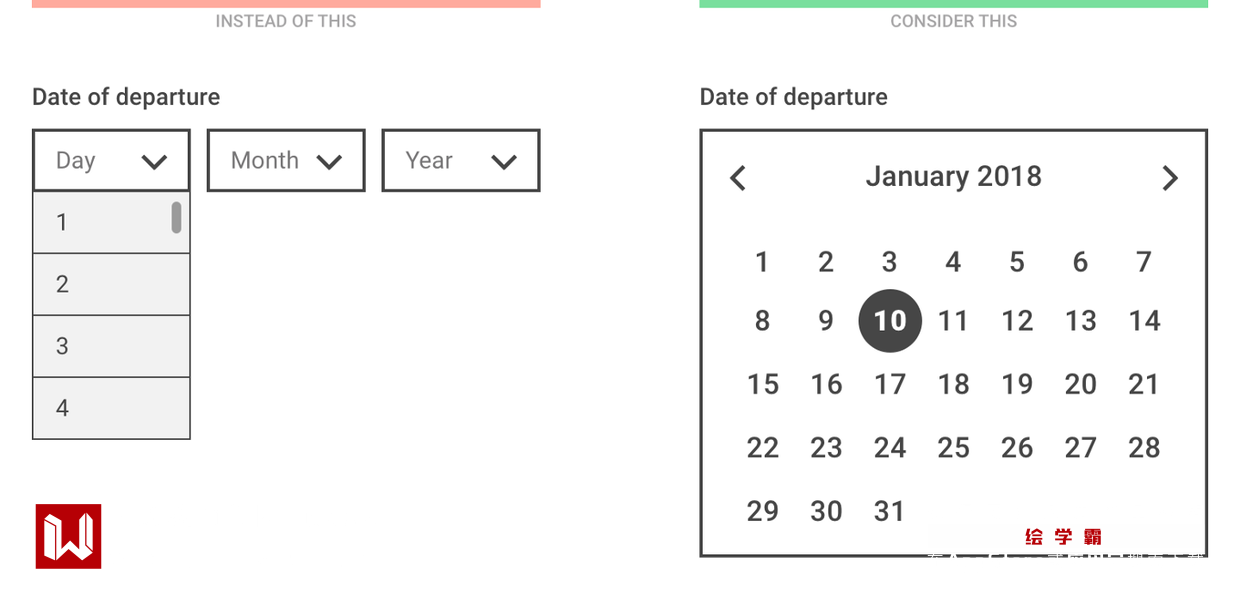The image size is (1240, 594).
Task: Choose date 31 in the calendar
Action: coord(890,511)
